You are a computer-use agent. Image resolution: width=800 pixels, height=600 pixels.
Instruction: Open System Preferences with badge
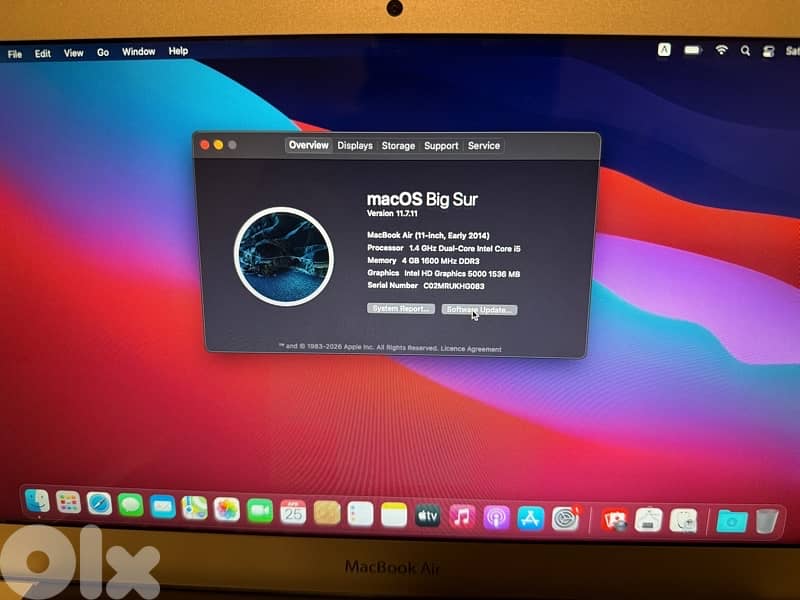click(x=566, y=519)
